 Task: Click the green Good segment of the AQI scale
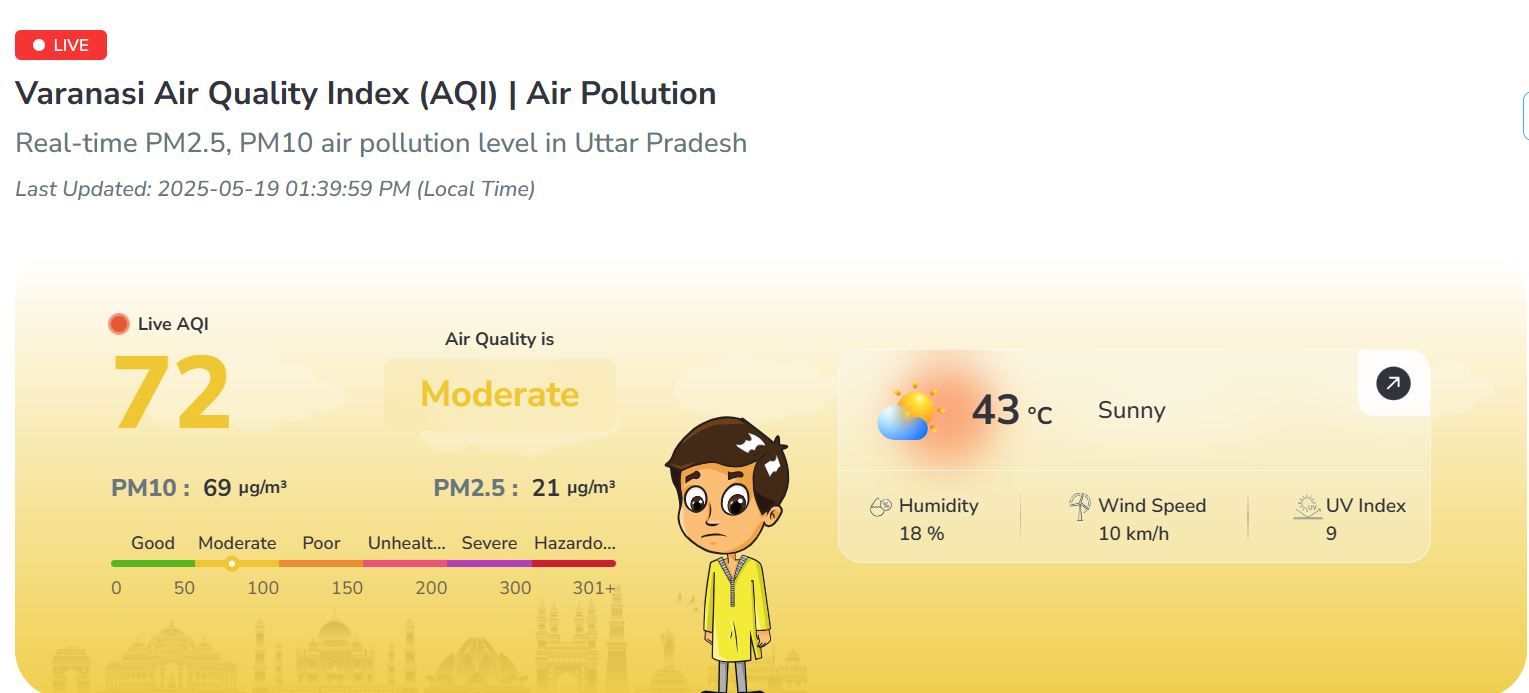pyautogui.click(x=152, y=564)
